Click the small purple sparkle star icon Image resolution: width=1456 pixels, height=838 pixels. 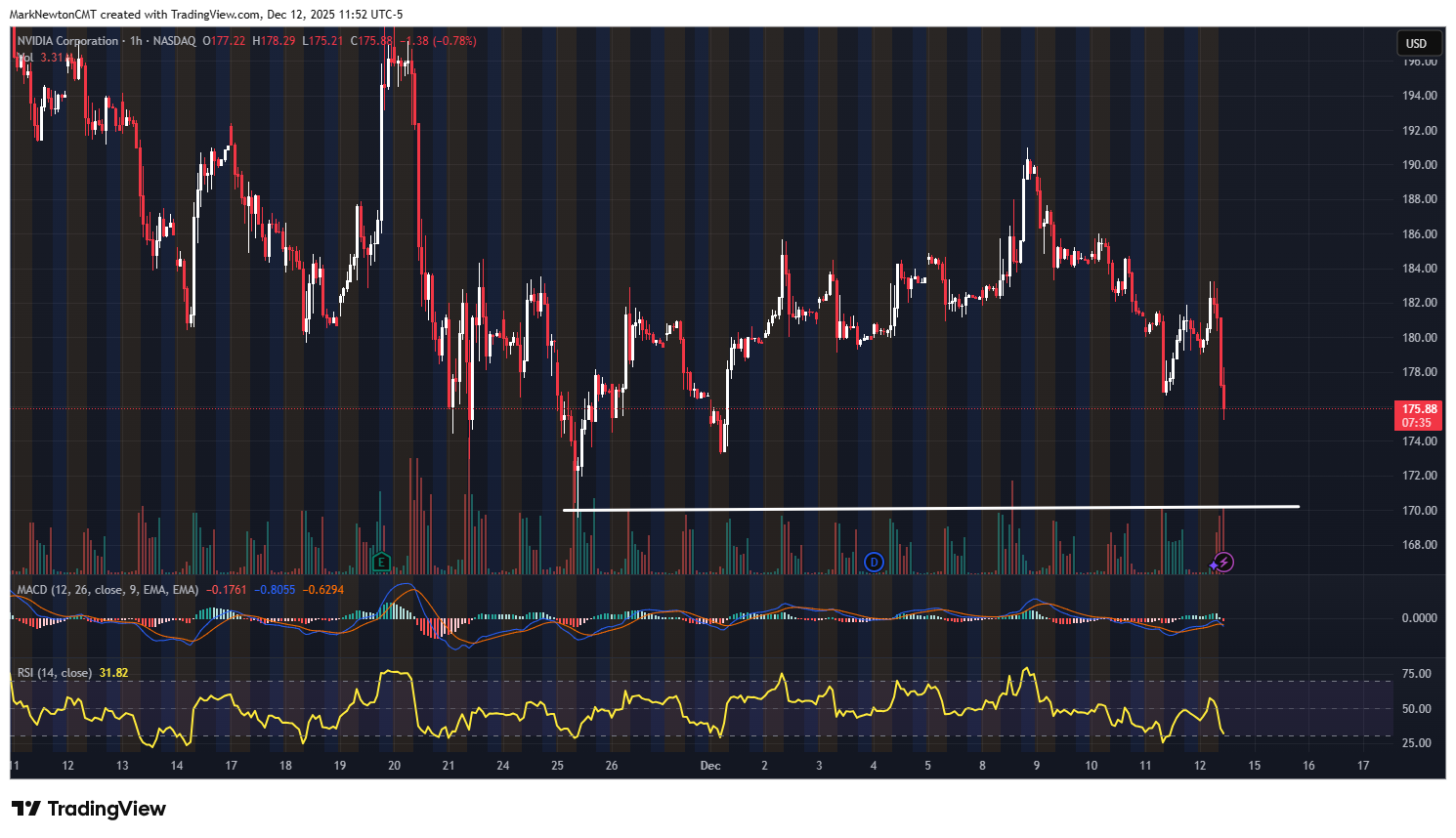click(1213, 566)
